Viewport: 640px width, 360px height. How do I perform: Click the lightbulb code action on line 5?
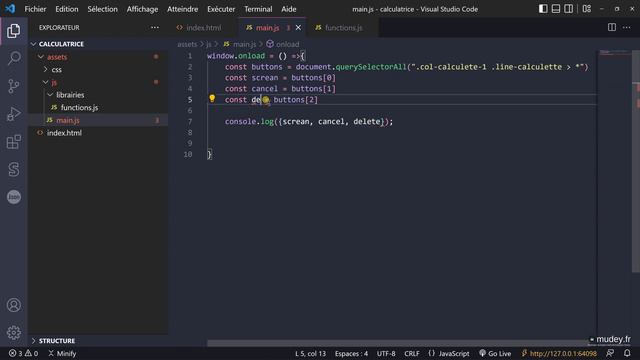(x=212, y=98)
